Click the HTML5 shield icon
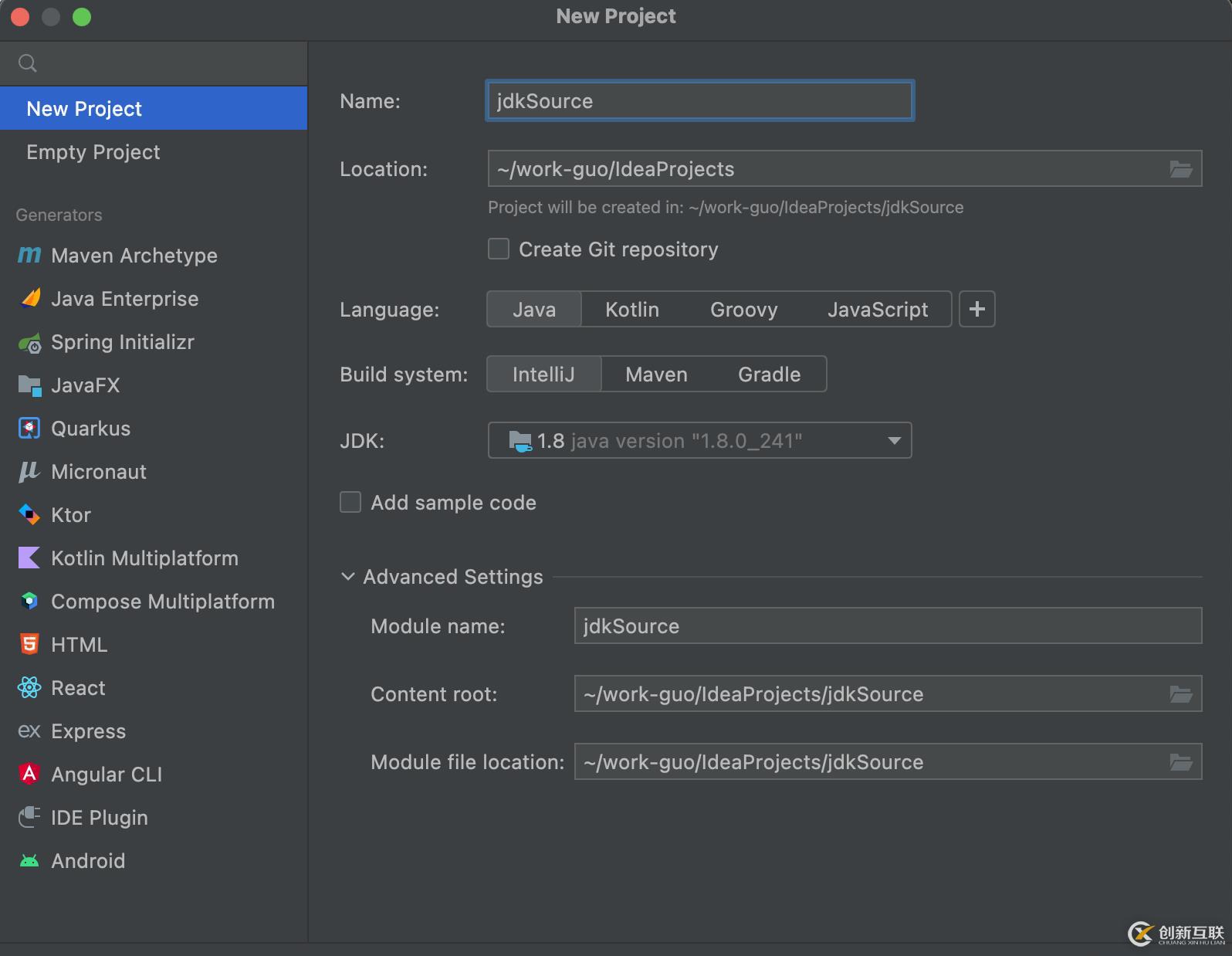 29,644
